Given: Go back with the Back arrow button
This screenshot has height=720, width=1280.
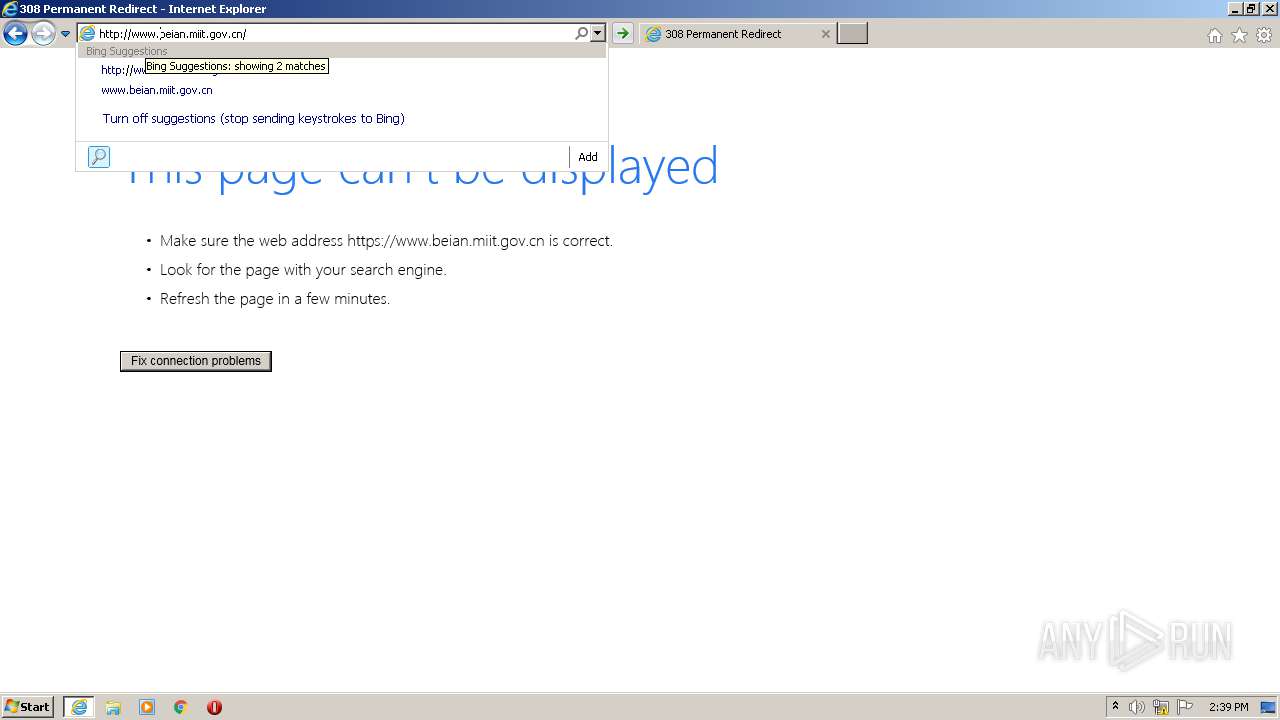Looking at the screenshot, I should (15, 34).
